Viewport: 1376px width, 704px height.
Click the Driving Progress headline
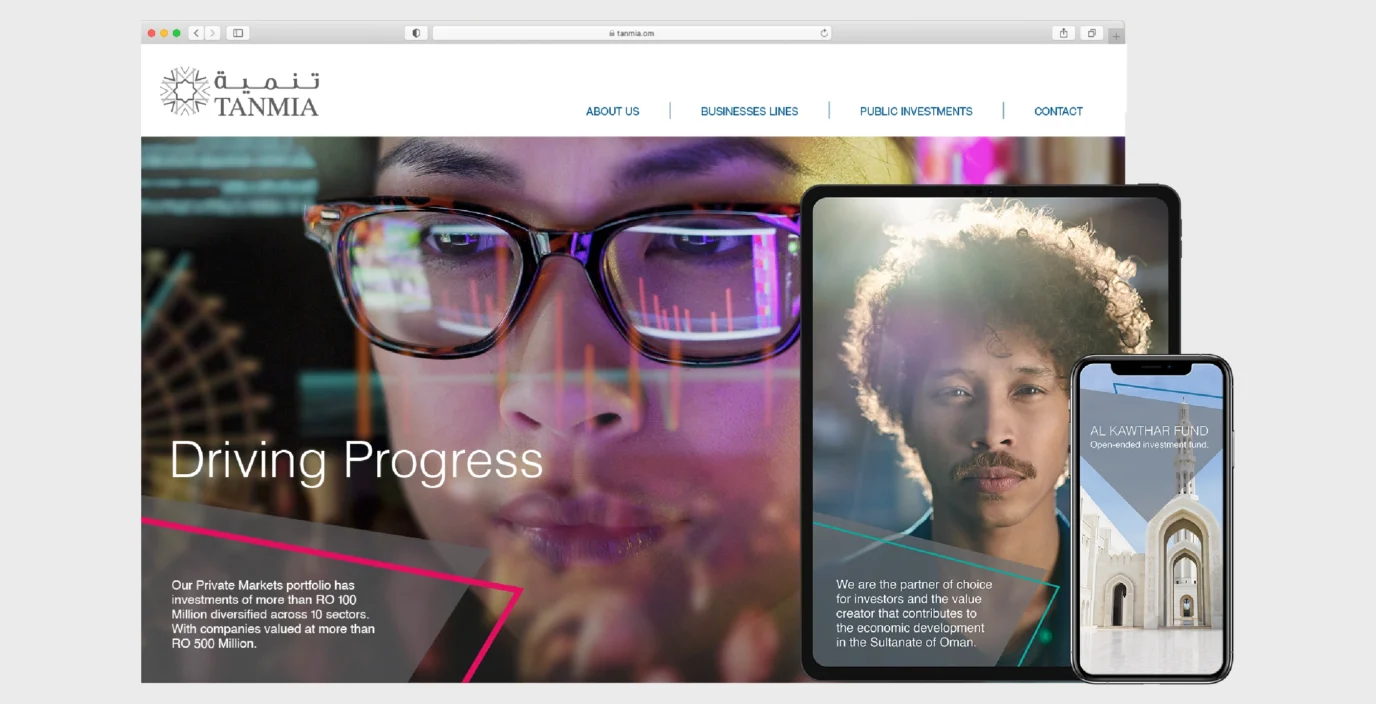(x=356, y=460)
